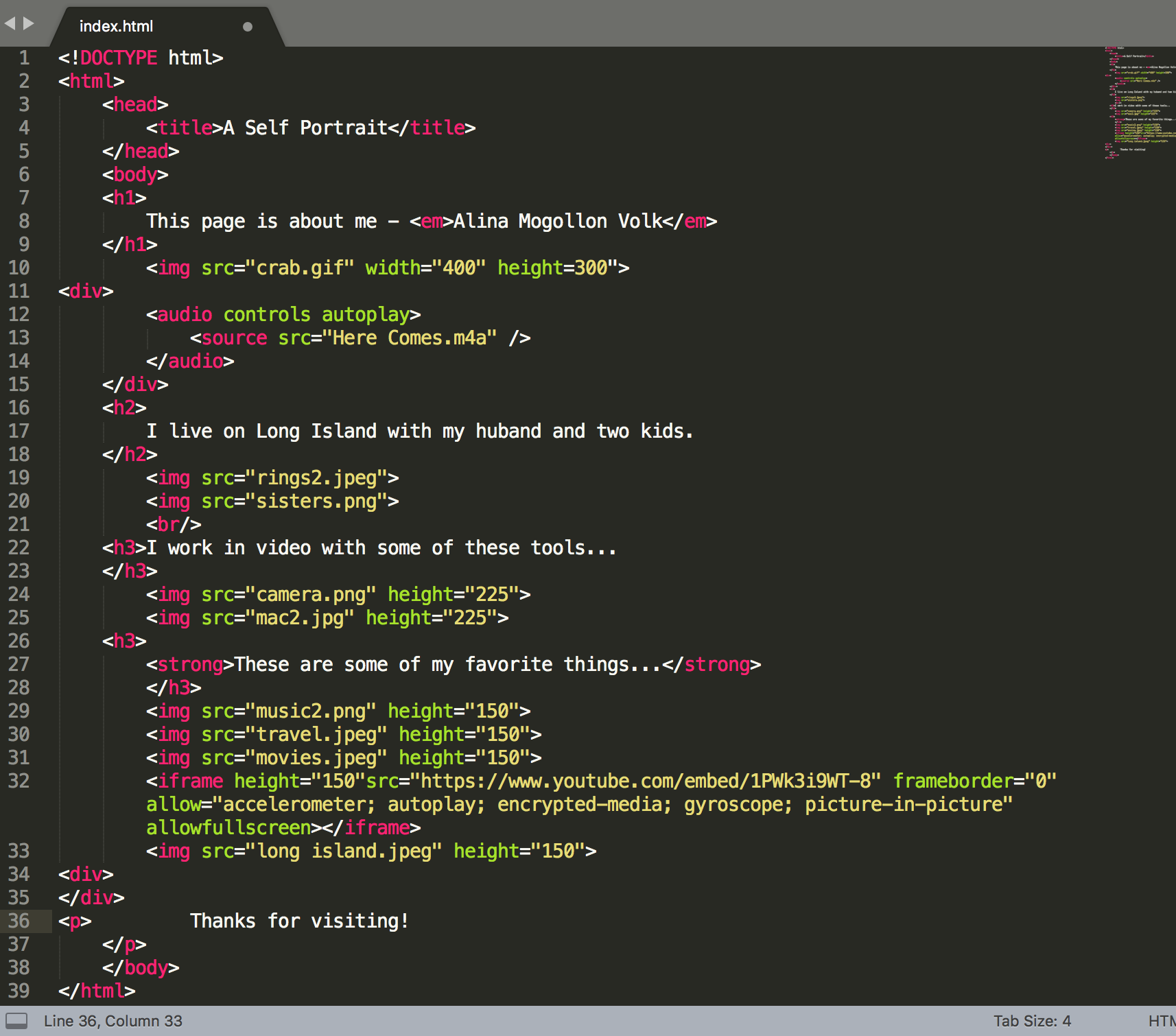Place cursor in "crab.gif" filename
Screen dimensions: 1176x1036
pos(299,268)
